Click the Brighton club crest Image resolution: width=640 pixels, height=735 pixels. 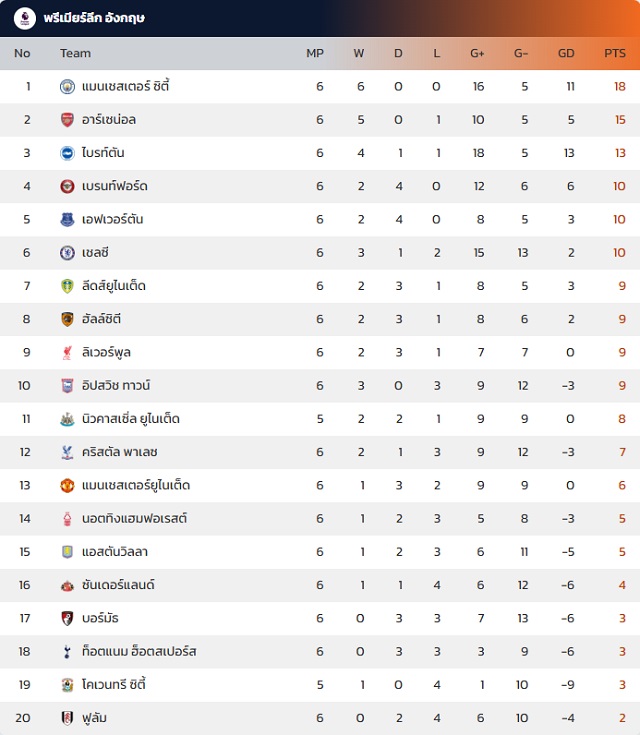tap(68, 153)
